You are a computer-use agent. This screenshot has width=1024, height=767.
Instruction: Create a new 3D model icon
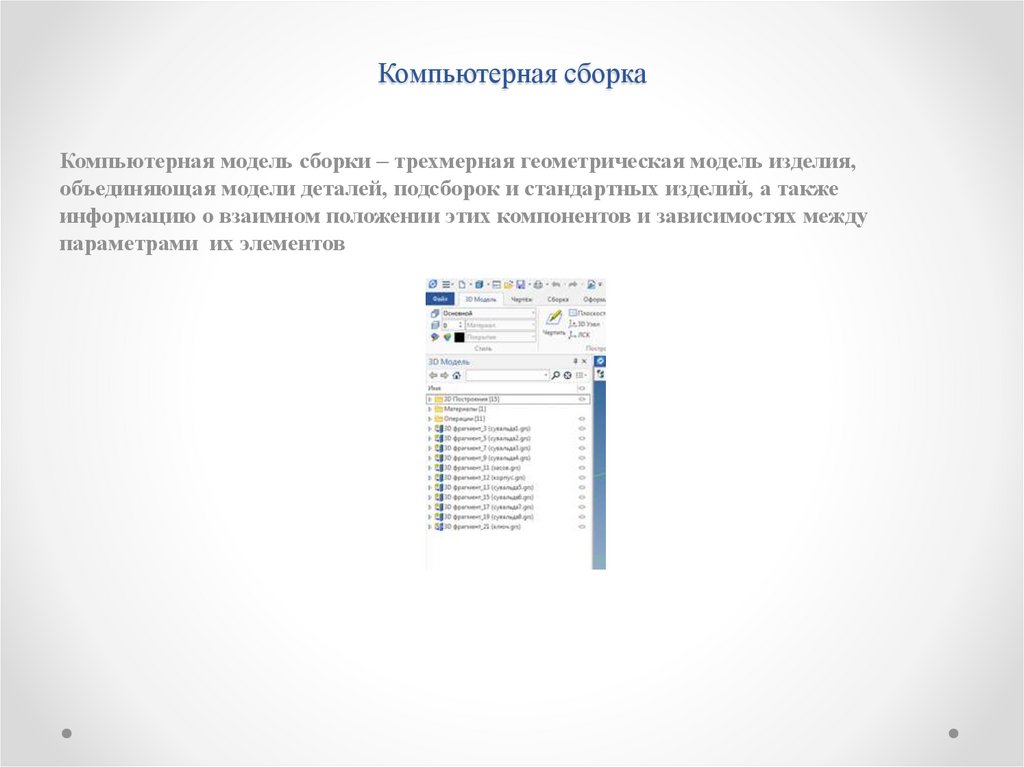(479, 284)
